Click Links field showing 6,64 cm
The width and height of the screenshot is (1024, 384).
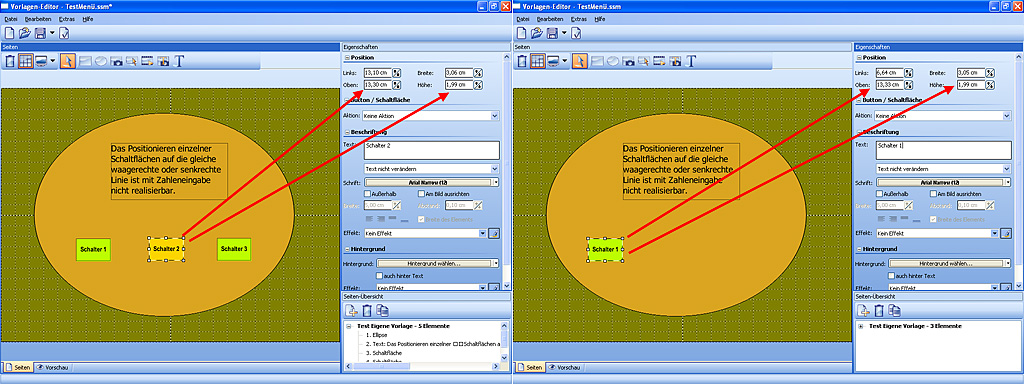[889, 72]
